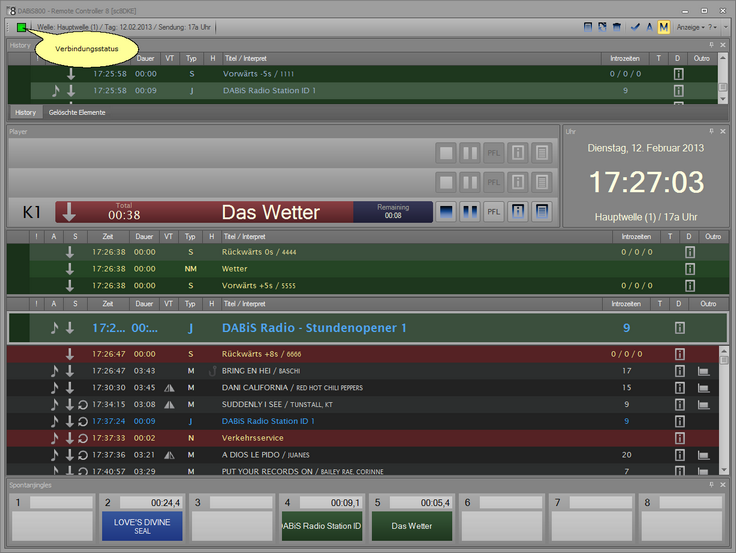Open info for DABiS Radio Station ID 1 history row
Image resolution: width=736 pixels, height=553 pixels.
point(678,91)
